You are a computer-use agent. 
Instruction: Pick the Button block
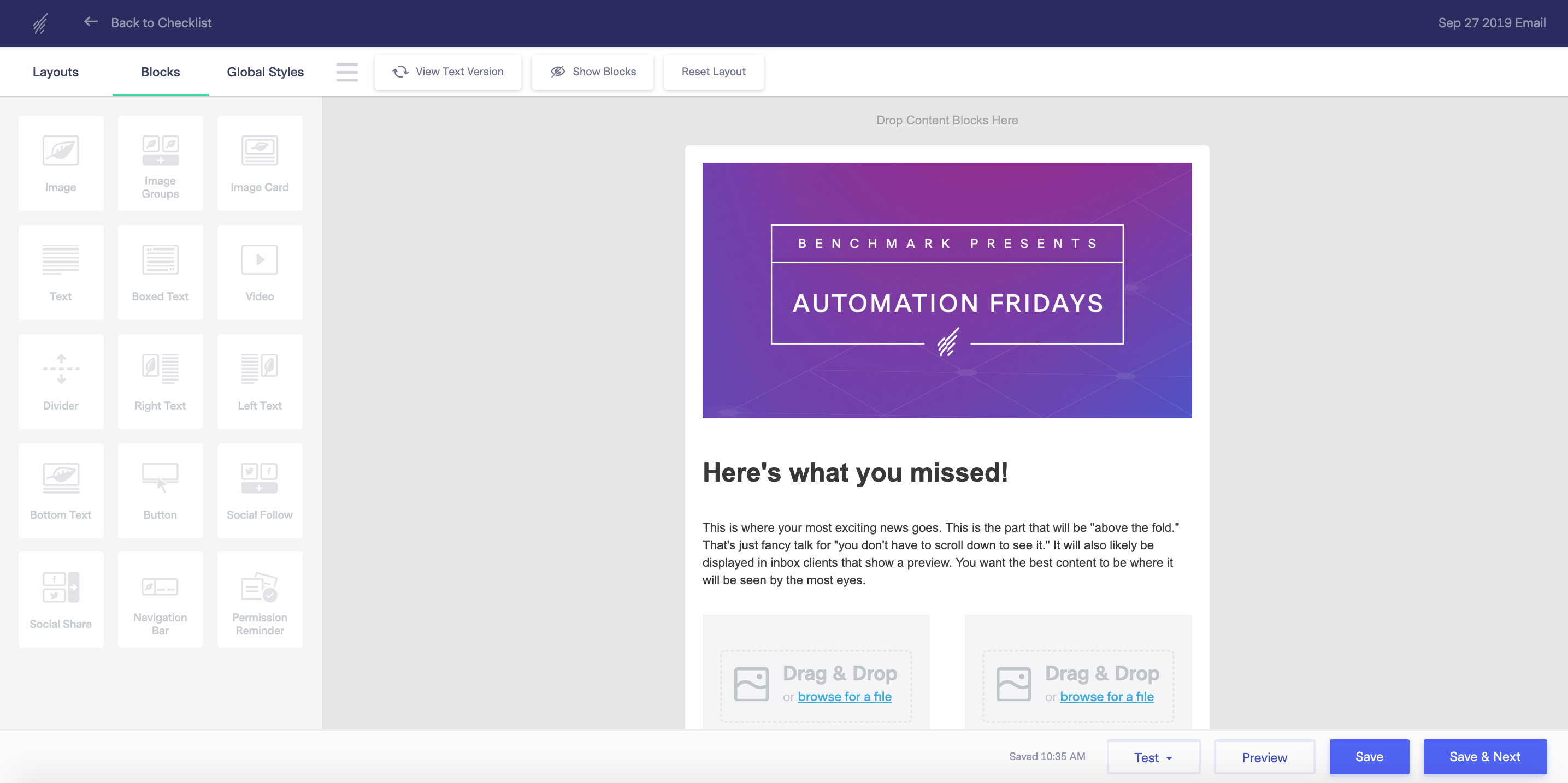click(x=160, y=490)
